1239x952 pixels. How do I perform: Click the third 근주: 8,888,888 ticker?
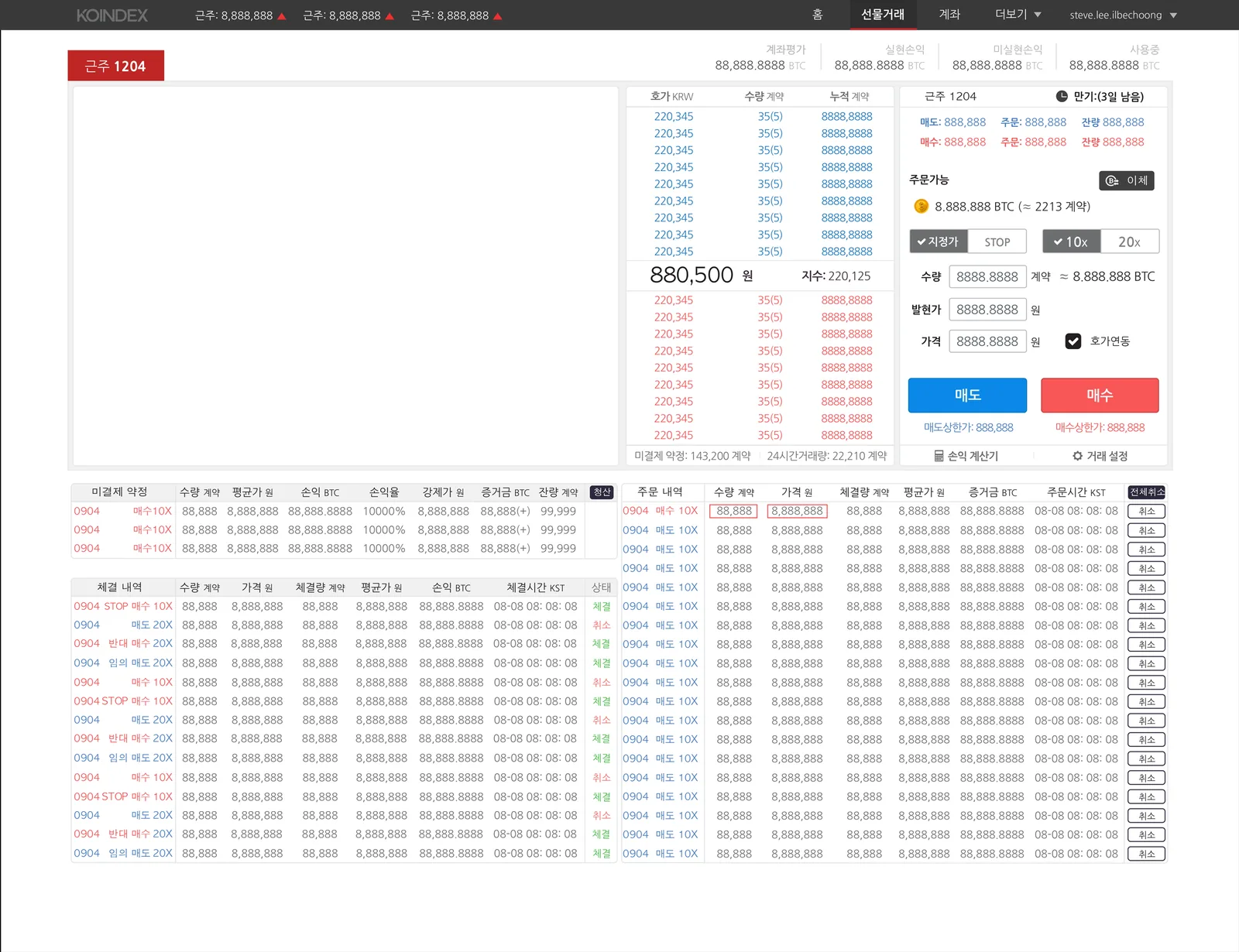(x=456, y=15)
